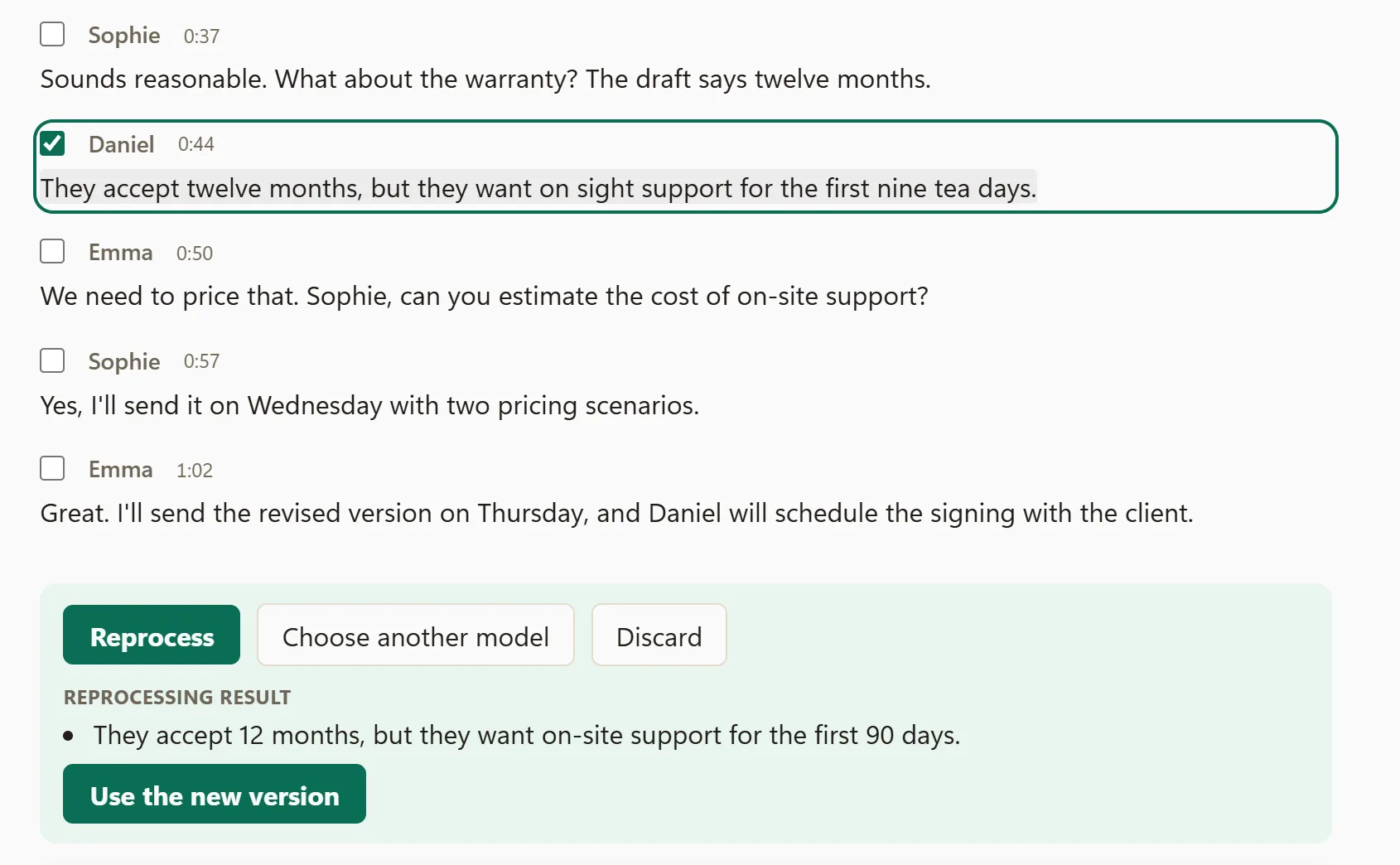The width and height of the screenshot is (1400, 865).
Task: Click the Daniel speaker name
Action: 122,144
